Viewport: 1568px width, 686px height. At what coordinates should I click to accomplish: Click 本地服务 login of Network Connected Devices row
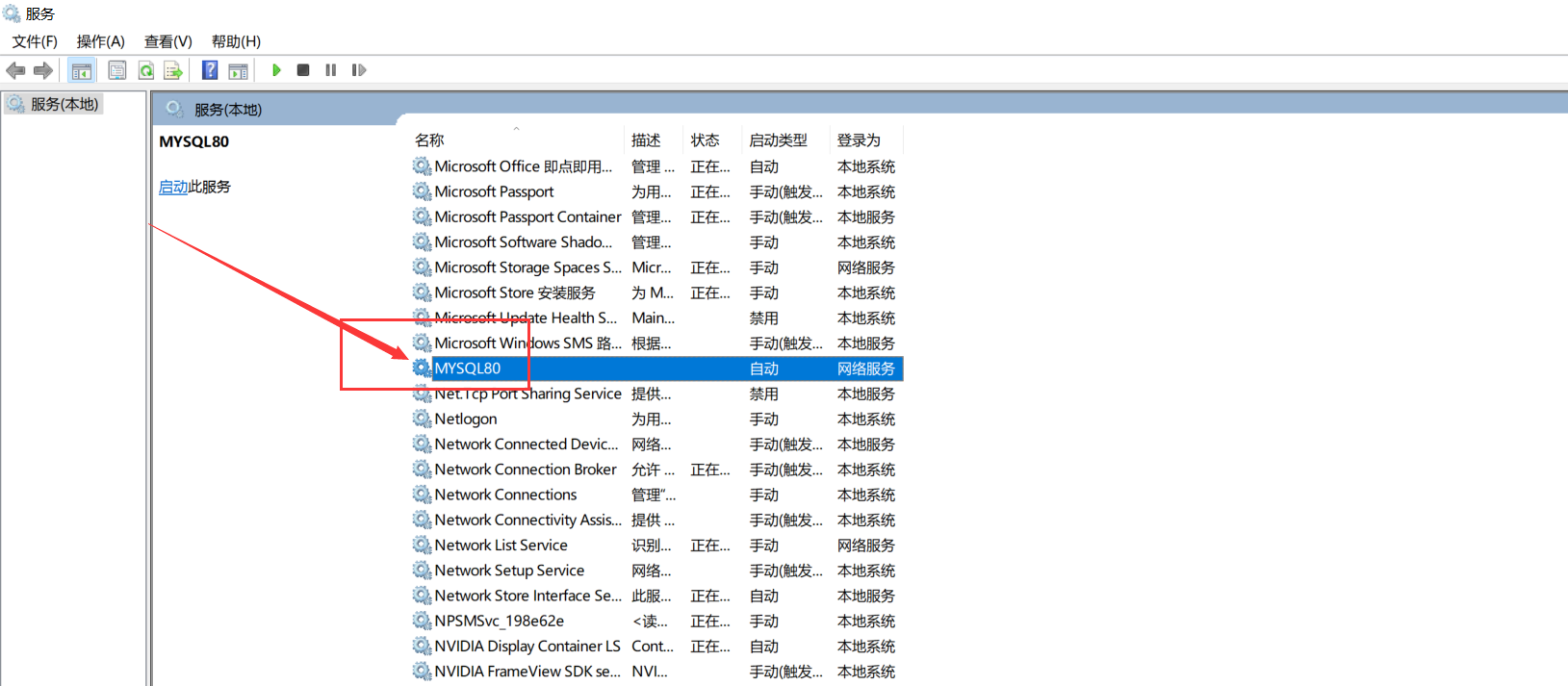866,445
